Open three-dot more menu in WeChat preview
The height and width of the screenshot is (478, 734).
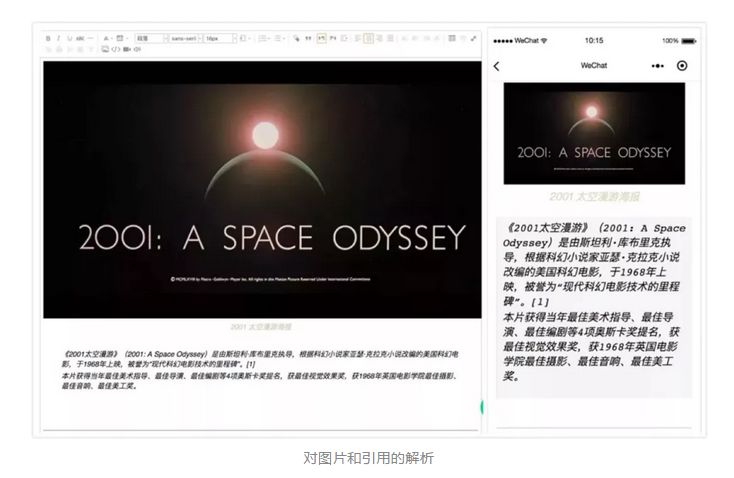point(657,66)
